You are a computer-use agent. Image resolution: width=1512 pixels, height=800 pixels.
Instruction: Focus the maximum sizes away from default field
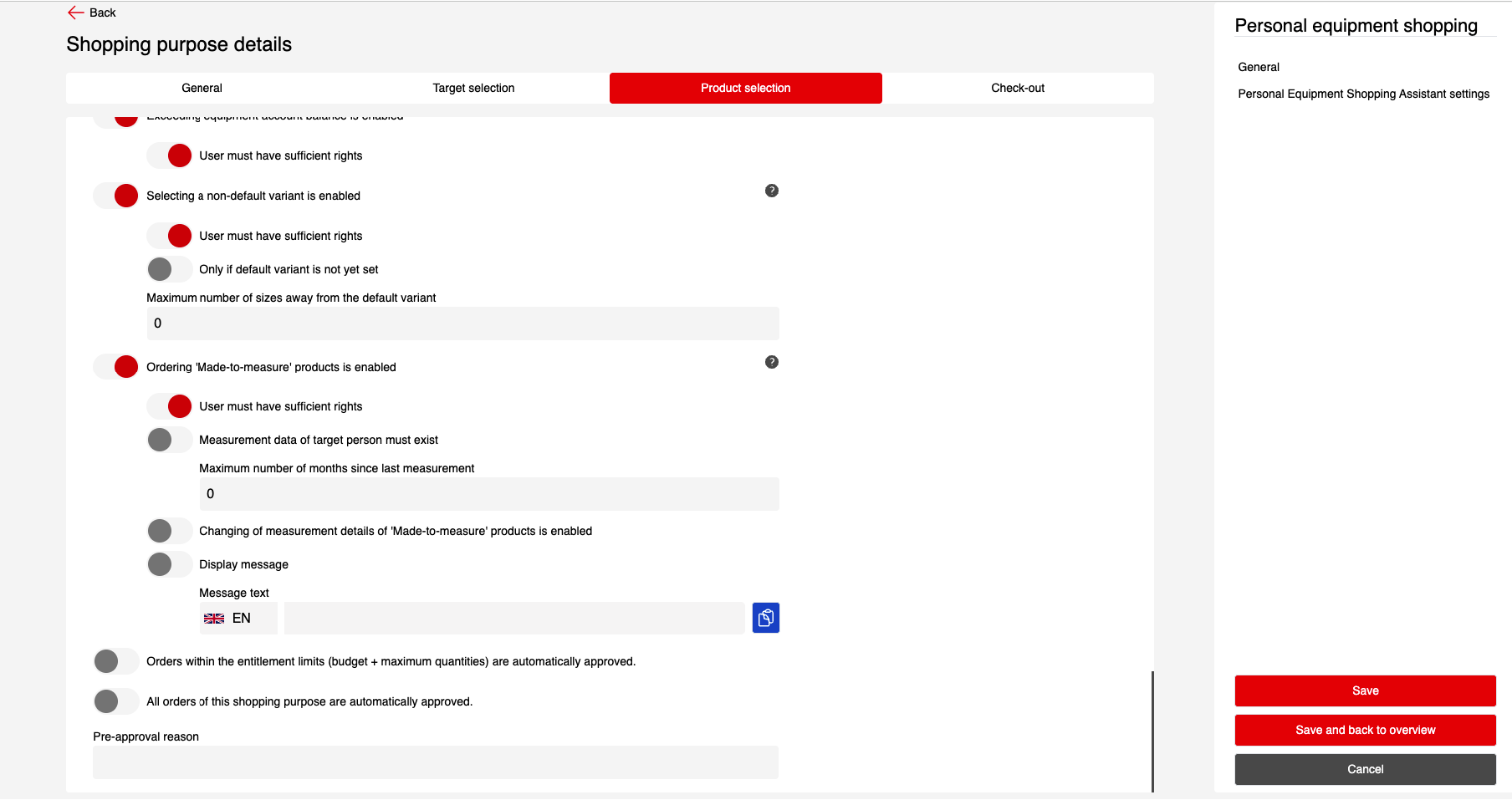pyautogui.click(x=462, y=324)
